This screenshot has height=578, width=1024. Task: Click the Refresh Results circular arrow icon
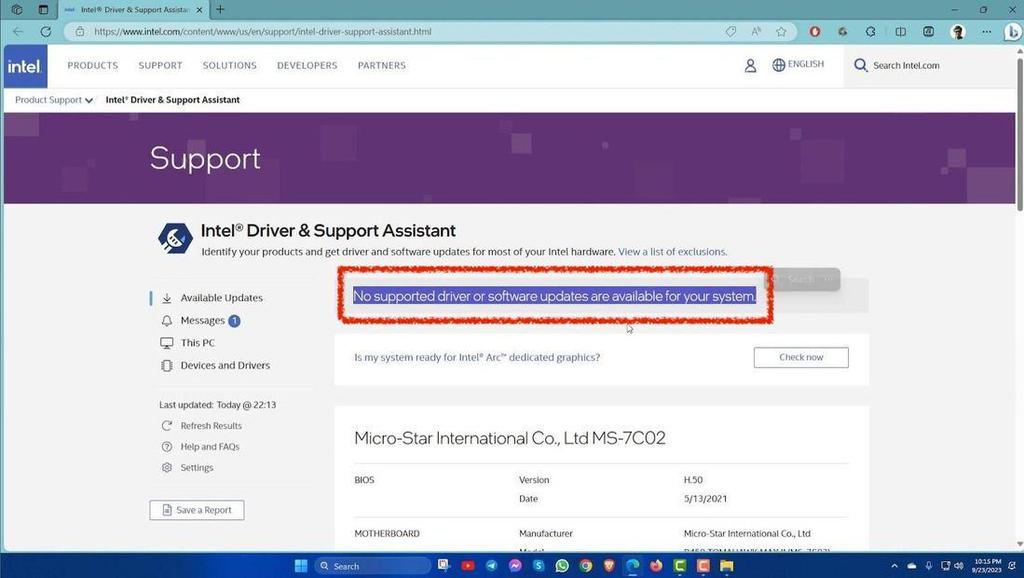166,425
